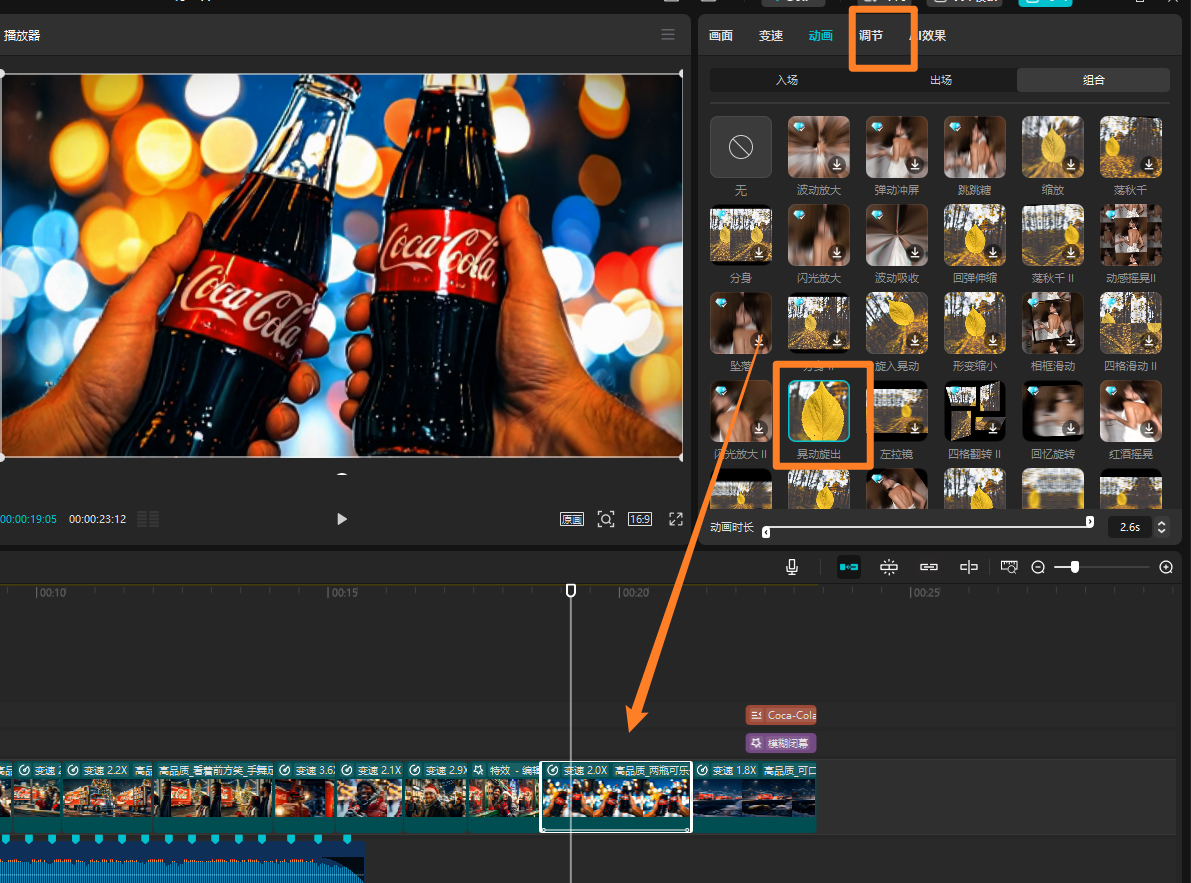Click the 原画 quality button in player
Image resolution: width=1191 pixels, height=883 pixels.
[572, 519]
